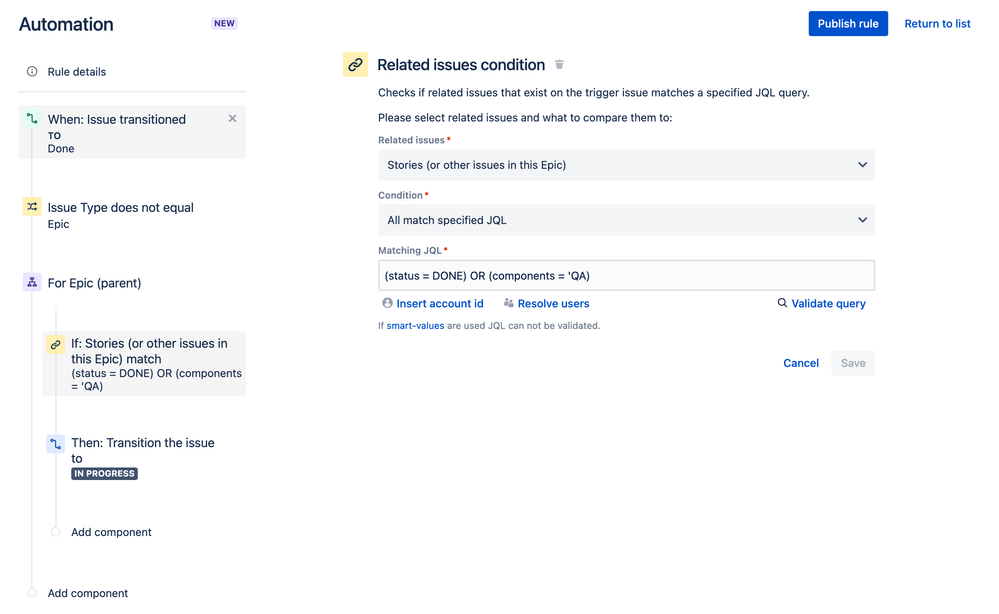Open the Related issues dropdown
The width and height of the screenshot is (999, 614).
(626, 165)
